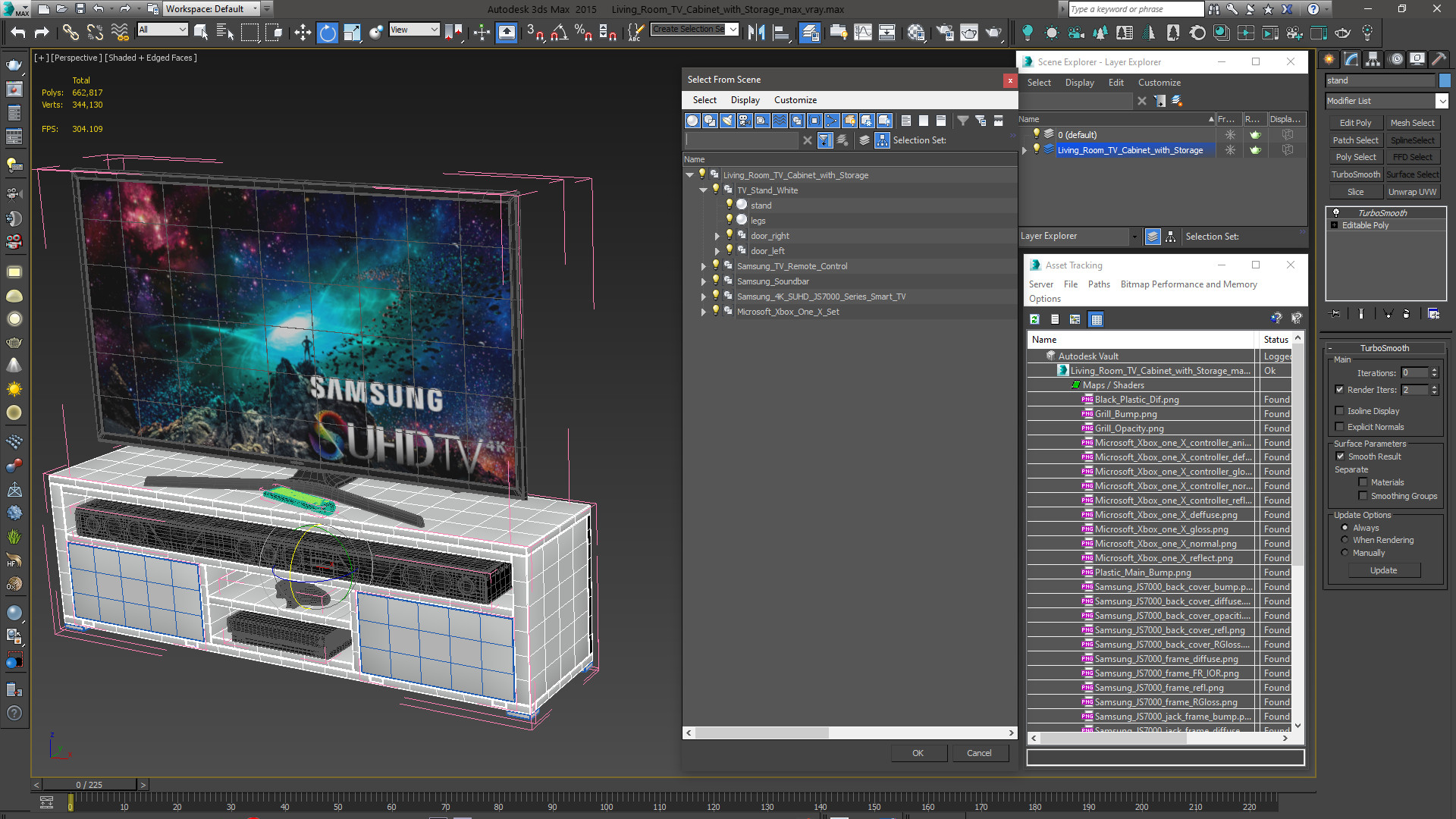
Task: Toggle Render Iters checkbox
Action: [x=1339, y=390]
